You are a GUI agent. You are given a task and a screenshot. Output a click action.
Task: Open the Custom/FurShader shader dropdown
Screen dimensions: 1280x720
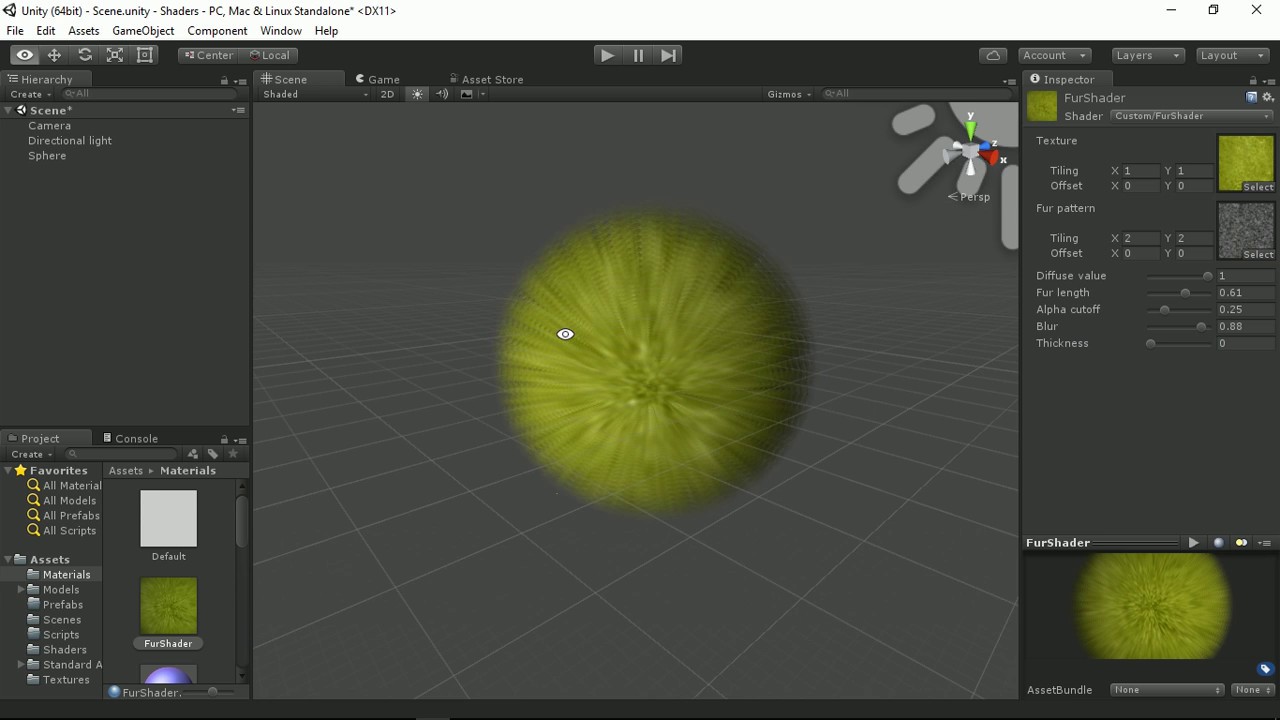(x=1192, y=116)
